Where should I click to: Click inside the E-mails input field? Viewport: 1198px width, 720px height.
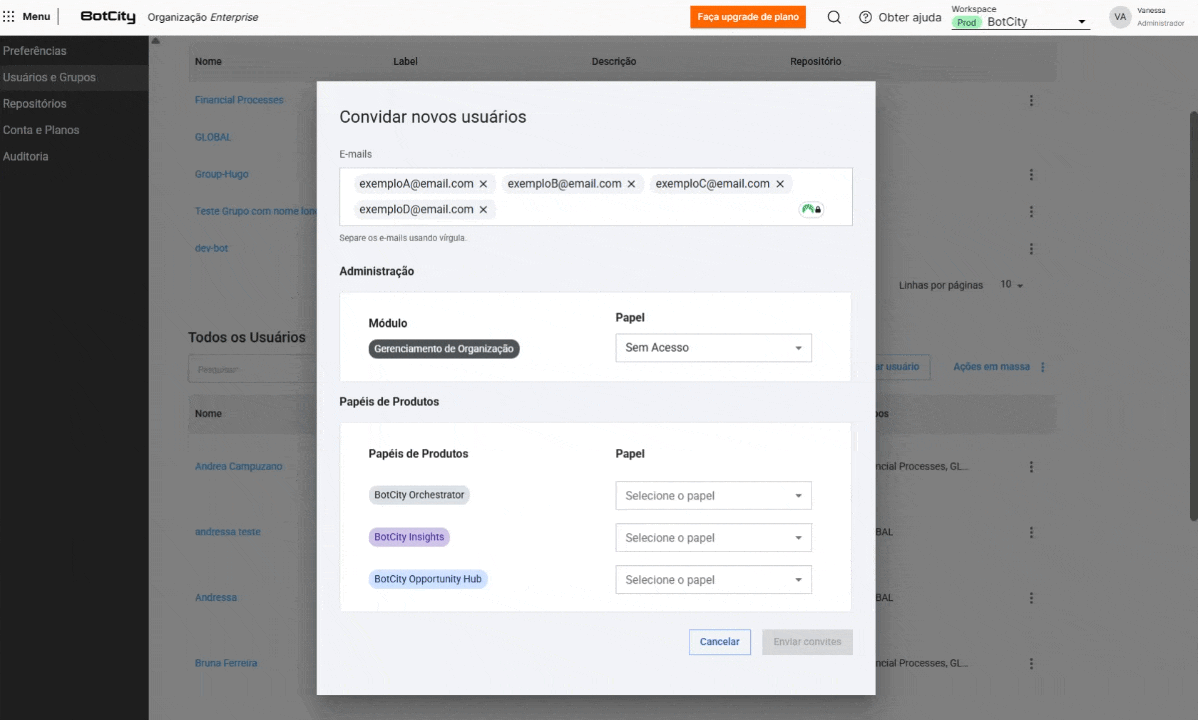pyautogui.click(x=640, y=210)
